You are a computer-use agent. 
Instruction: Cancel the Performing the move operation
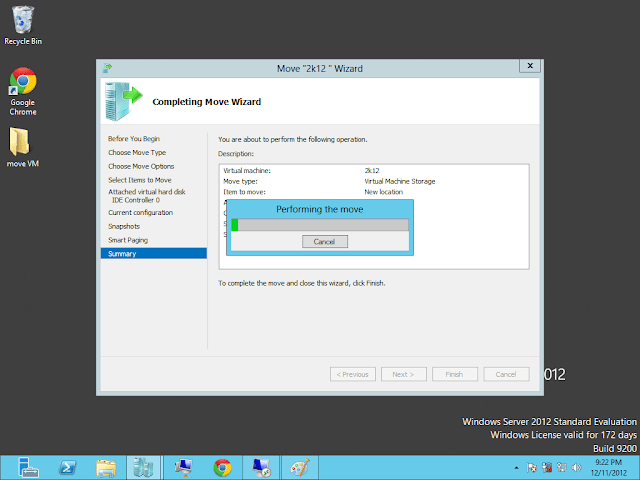[324, 242]
